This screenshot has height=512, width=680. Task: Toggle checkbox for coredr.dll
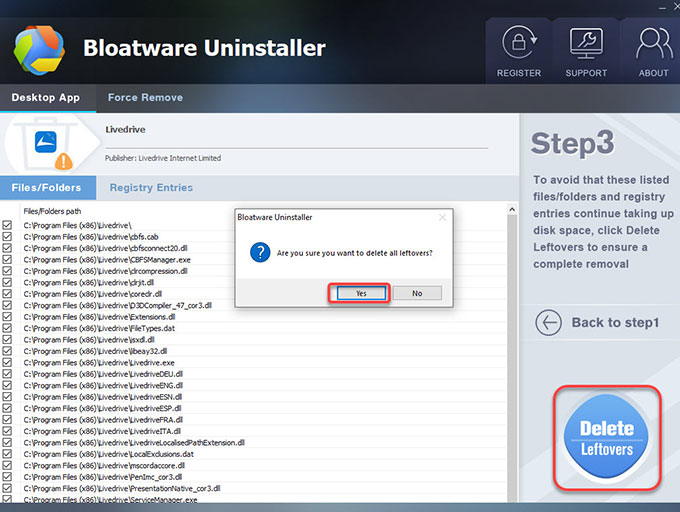(x=7, y=294)
